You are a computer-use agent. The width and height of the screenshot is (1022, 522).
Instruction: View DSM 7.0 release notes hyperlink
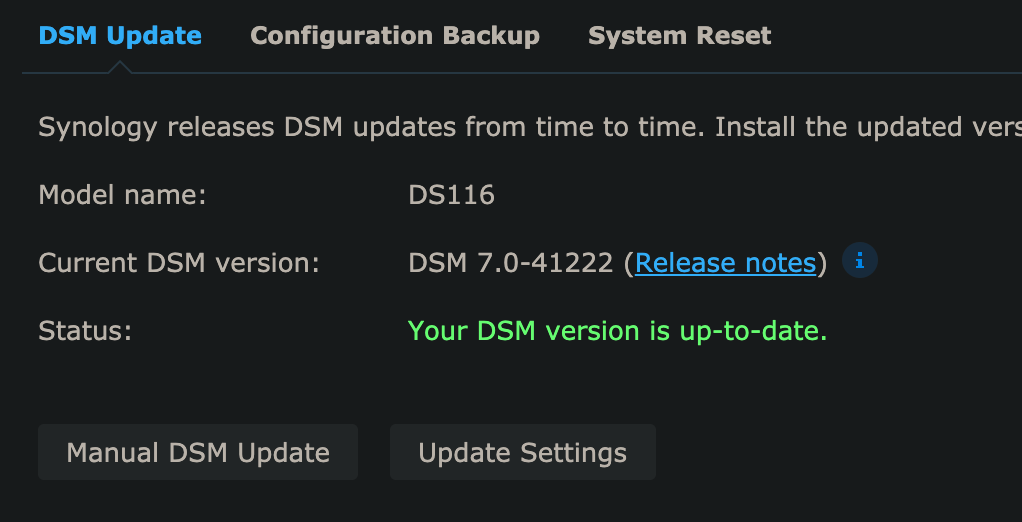tap(725, 263)
